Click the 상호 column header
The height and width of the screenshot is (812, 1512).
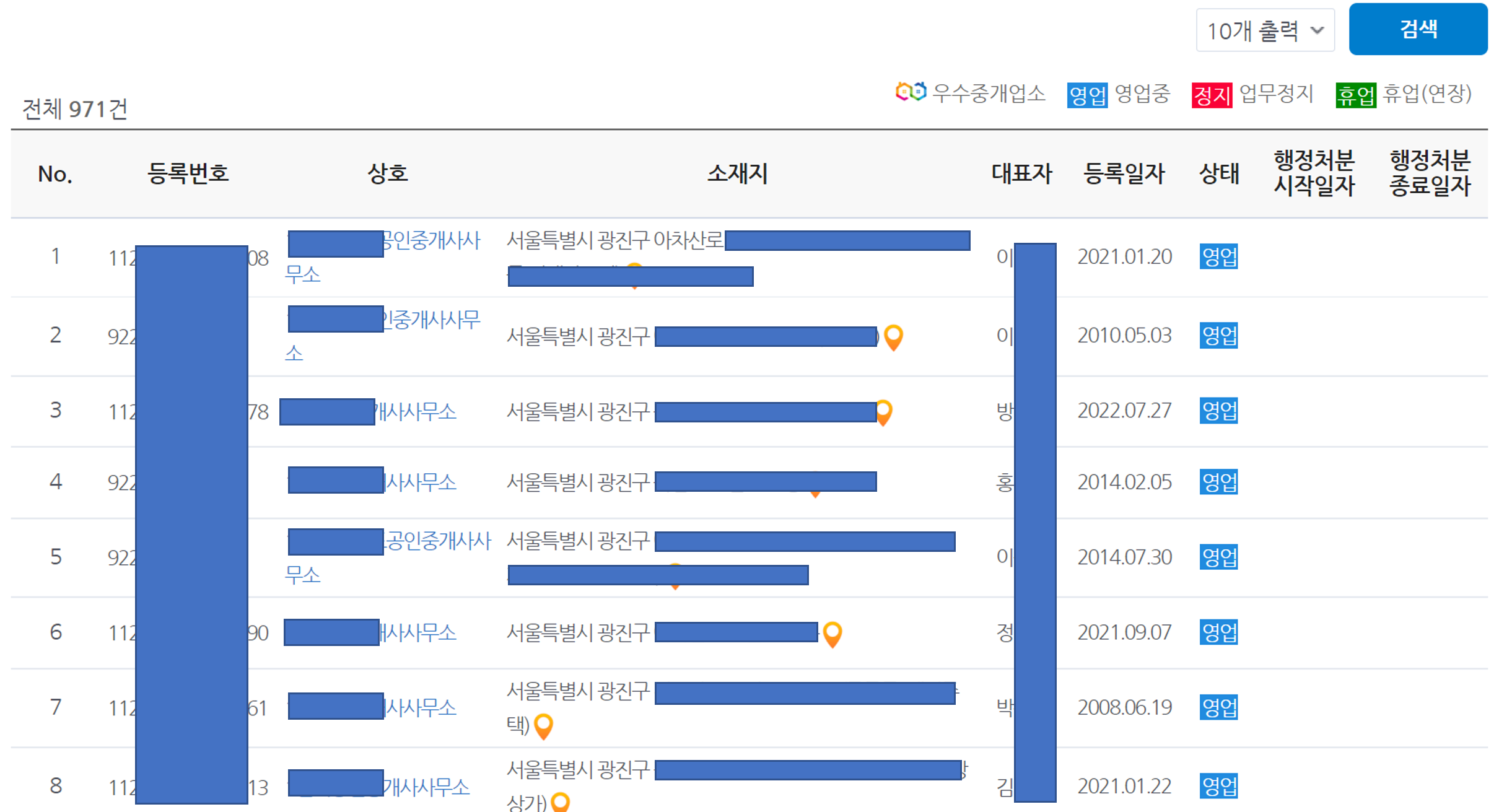[388, 174]
